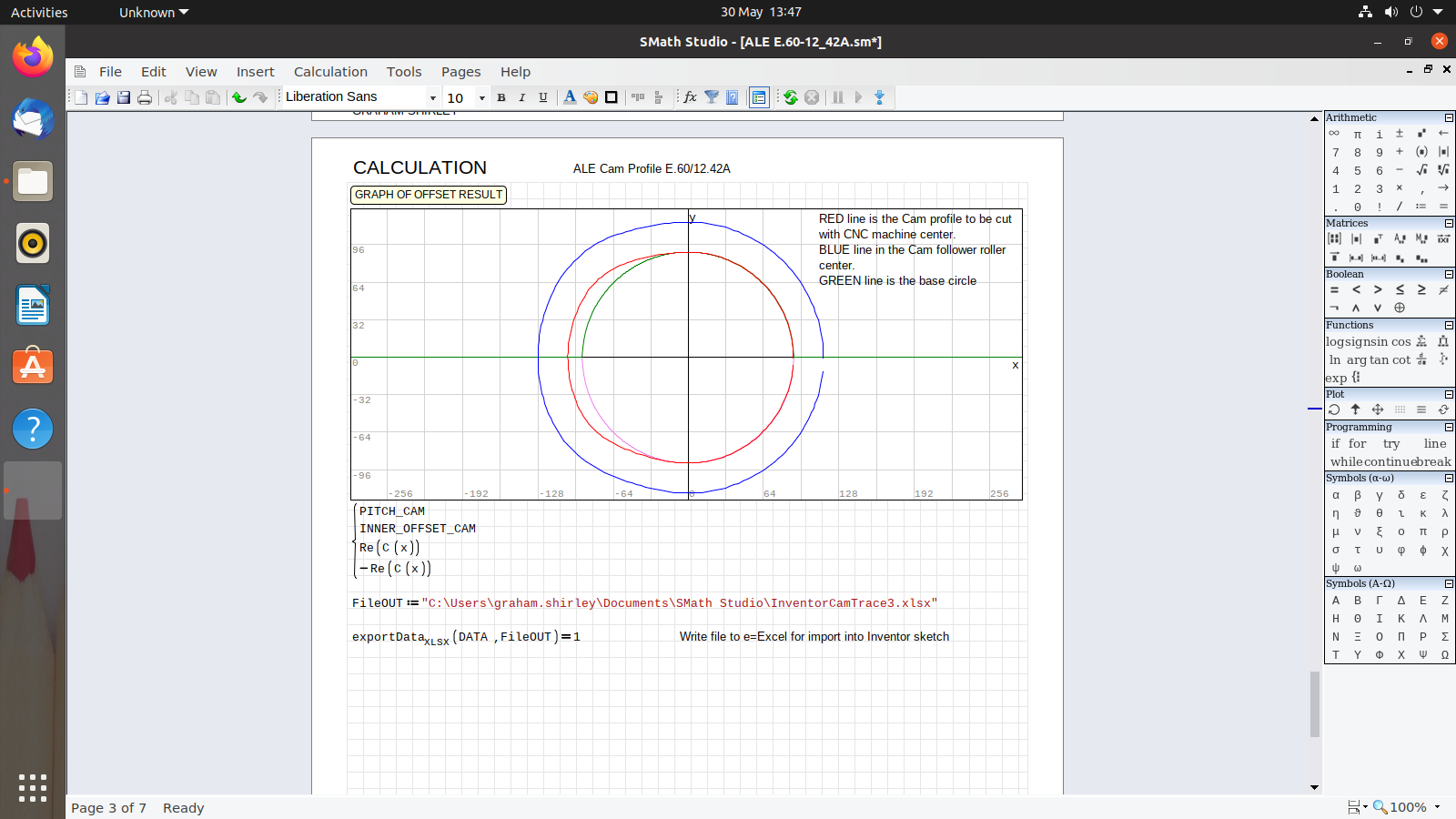Click the vertical alignment icon

tap(659, 97)
